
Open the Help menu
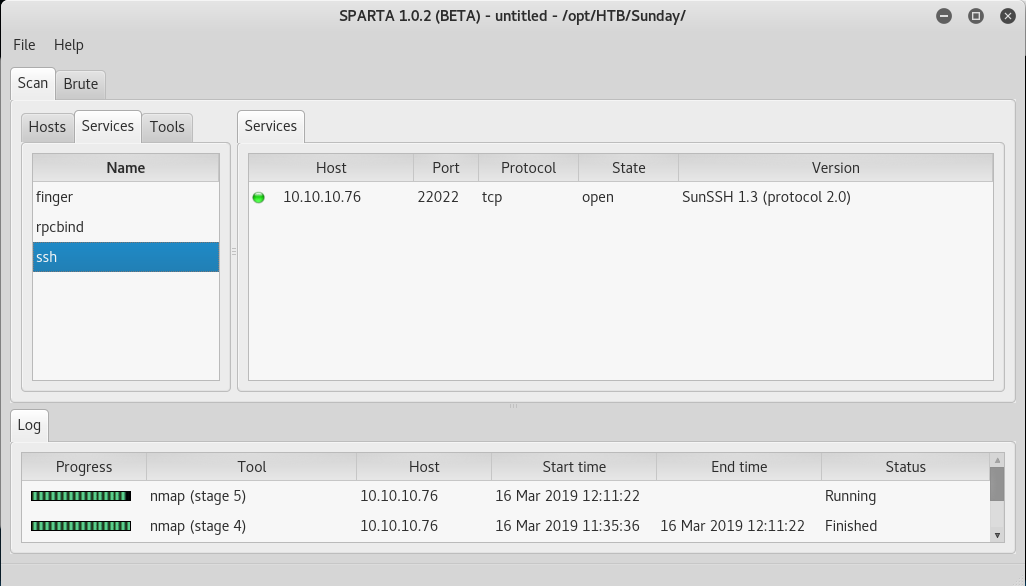(x=69, y=45)
